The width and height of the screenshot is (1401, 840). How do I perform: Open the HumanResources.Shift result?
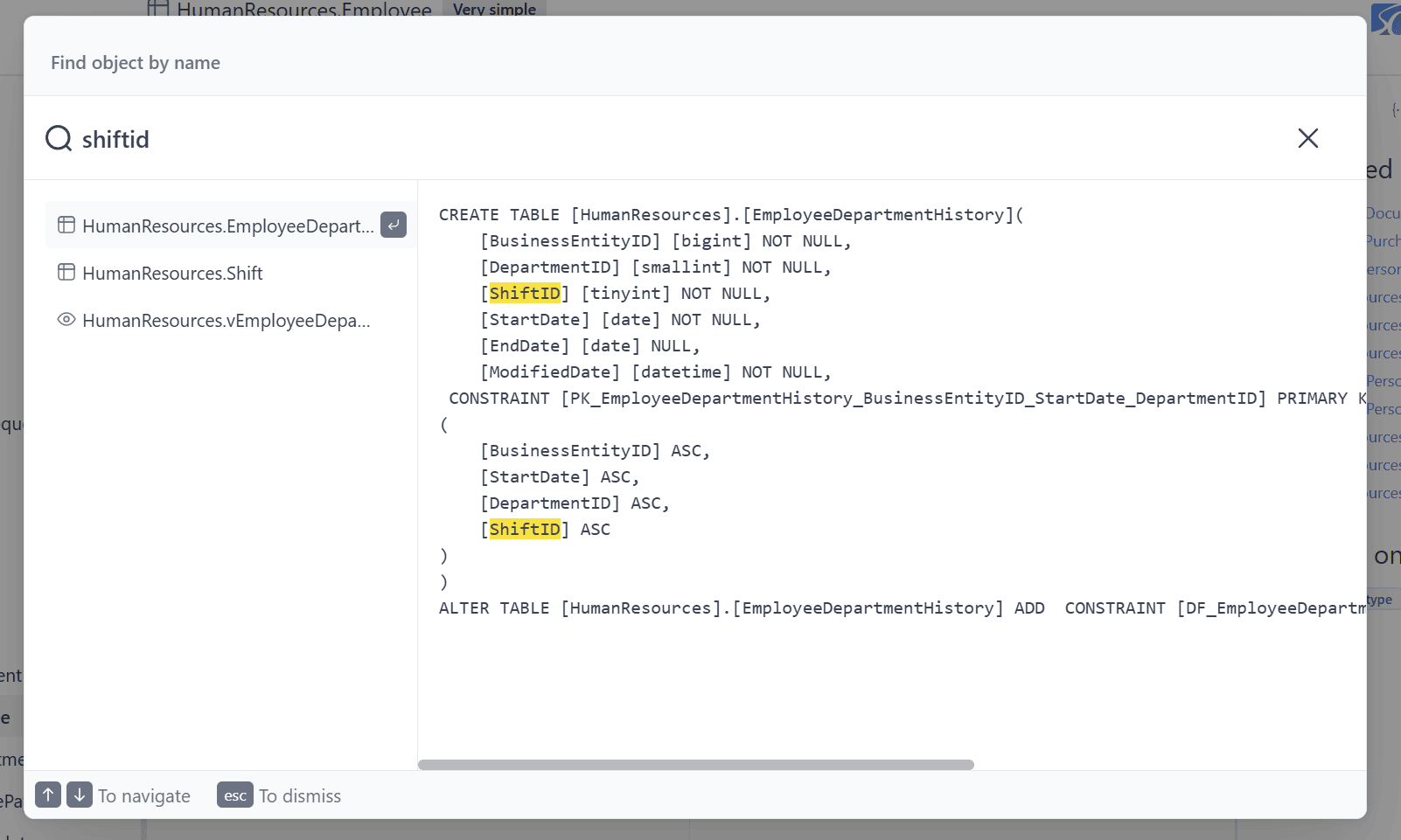[172, 274]
